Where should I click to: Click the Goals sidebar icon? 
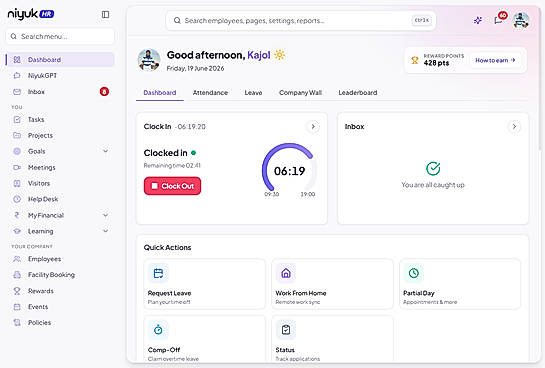[17, 151]
